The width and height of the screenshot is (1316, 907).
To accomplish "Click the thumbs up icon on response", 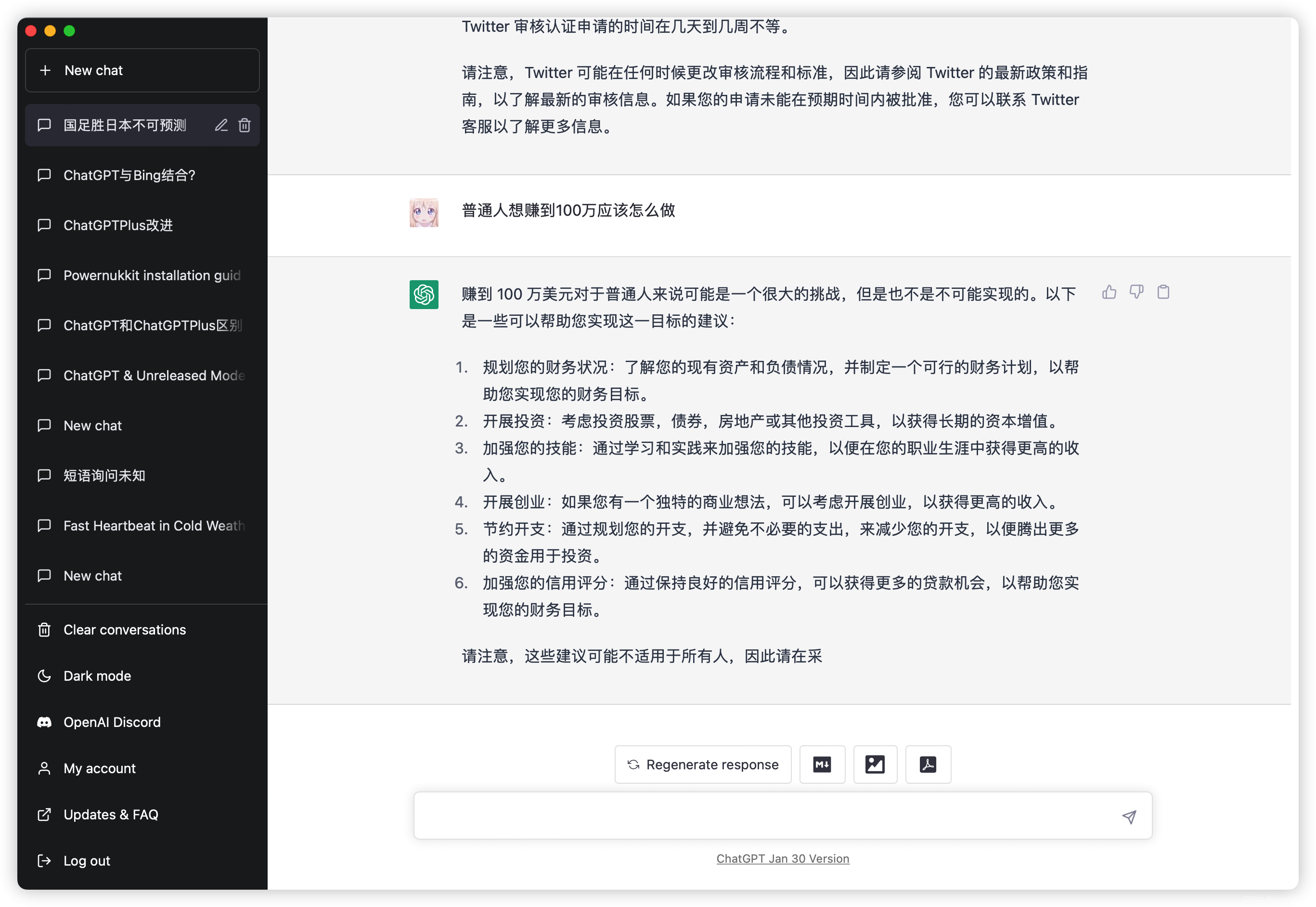I will coord(1110,292).
